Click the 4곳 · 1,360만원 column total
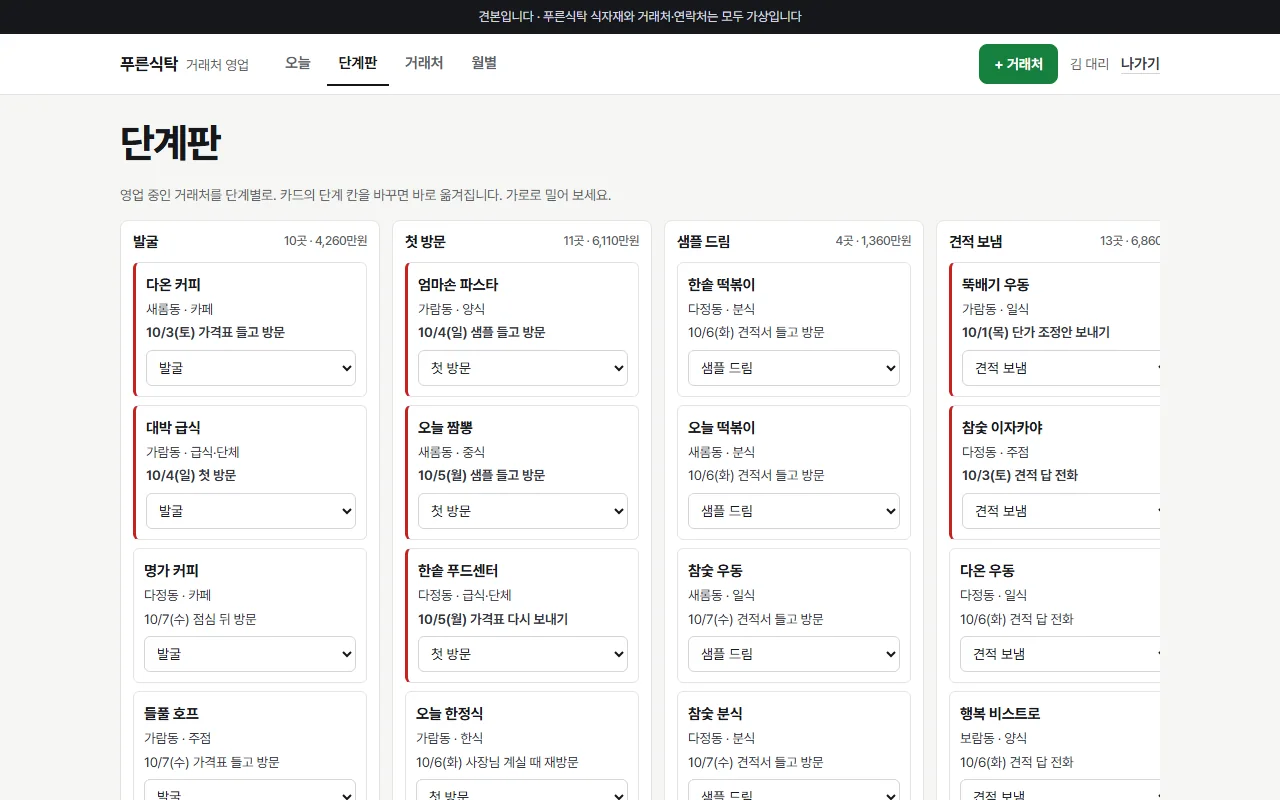1280x800 pixels. point(873,241)
